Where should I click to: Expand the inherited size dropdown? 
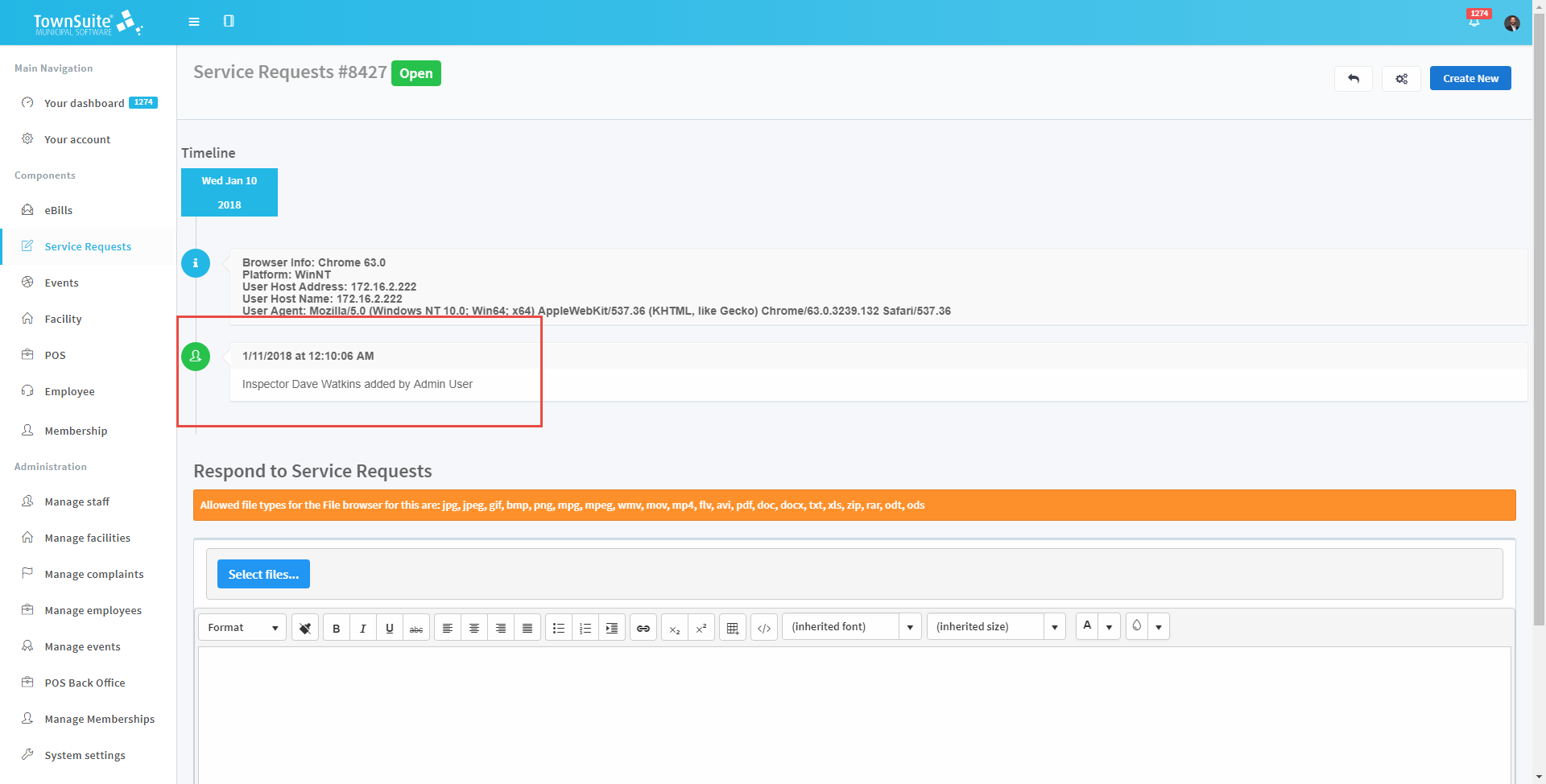pos(1054,627)
